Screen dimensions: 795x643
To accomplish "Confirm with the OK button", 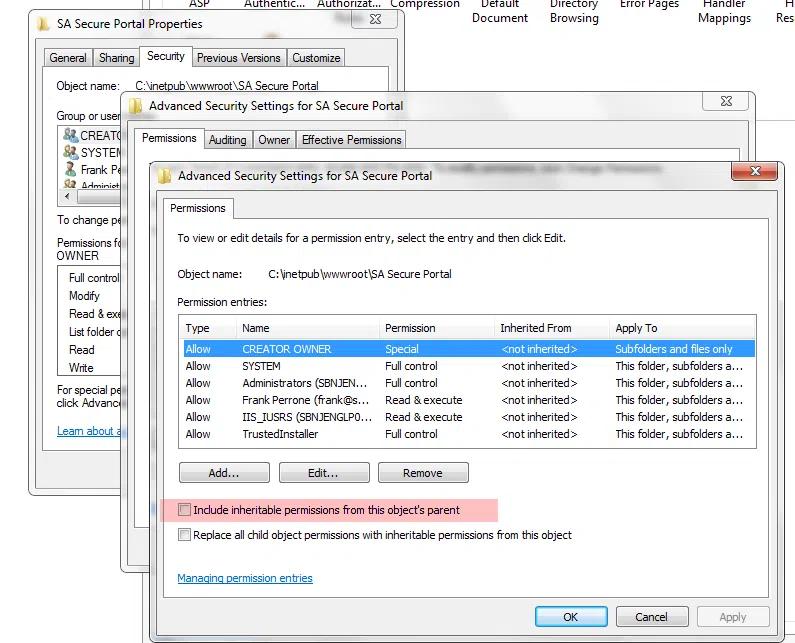I will 571,617.
